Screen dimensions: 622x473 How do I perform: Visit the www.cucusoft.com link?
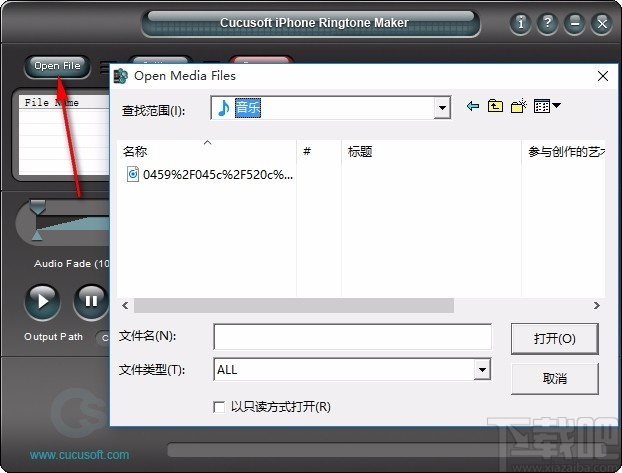coord(79,455)
